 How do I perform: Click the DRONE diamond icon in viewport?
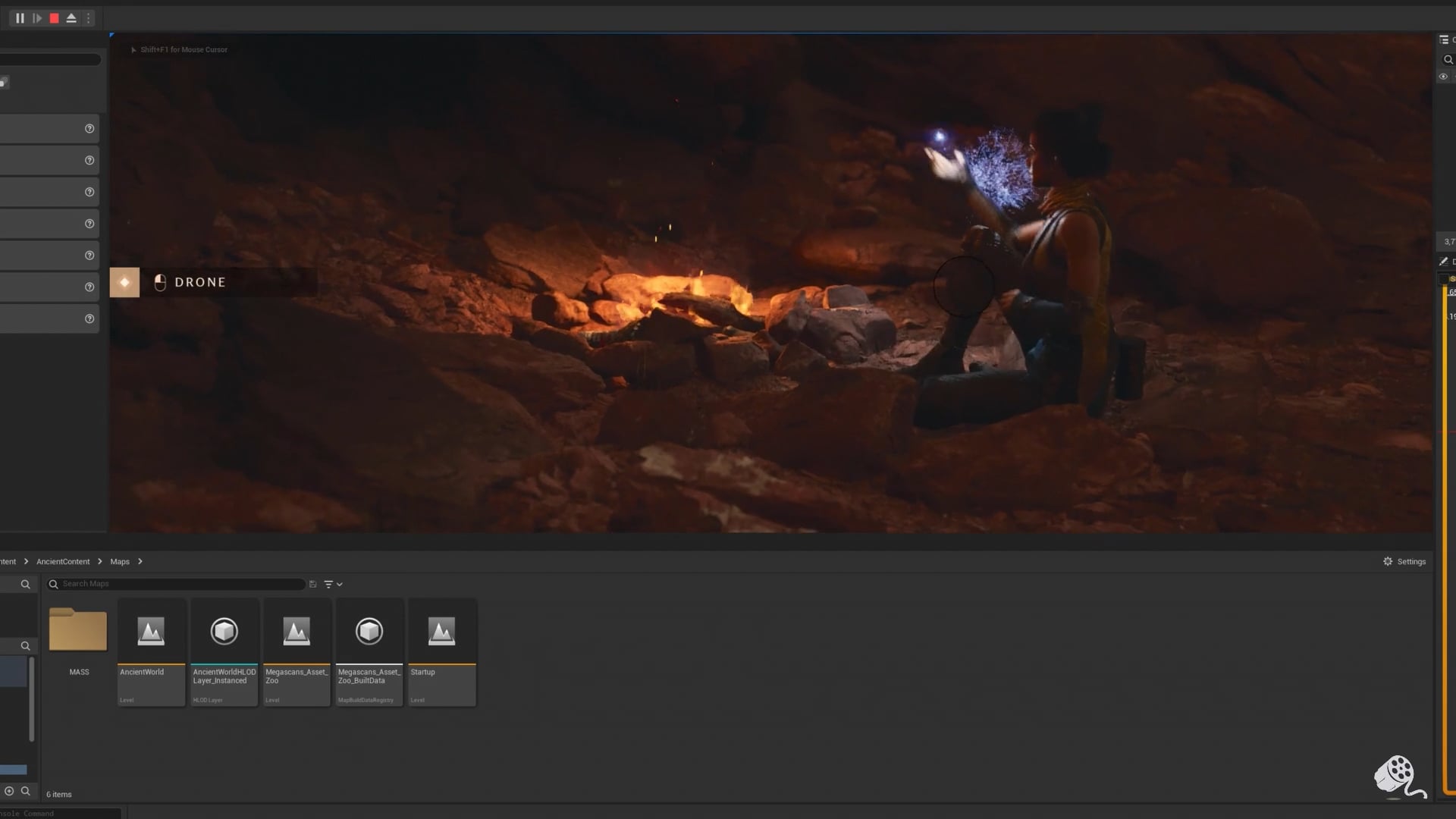click(124, 282)
